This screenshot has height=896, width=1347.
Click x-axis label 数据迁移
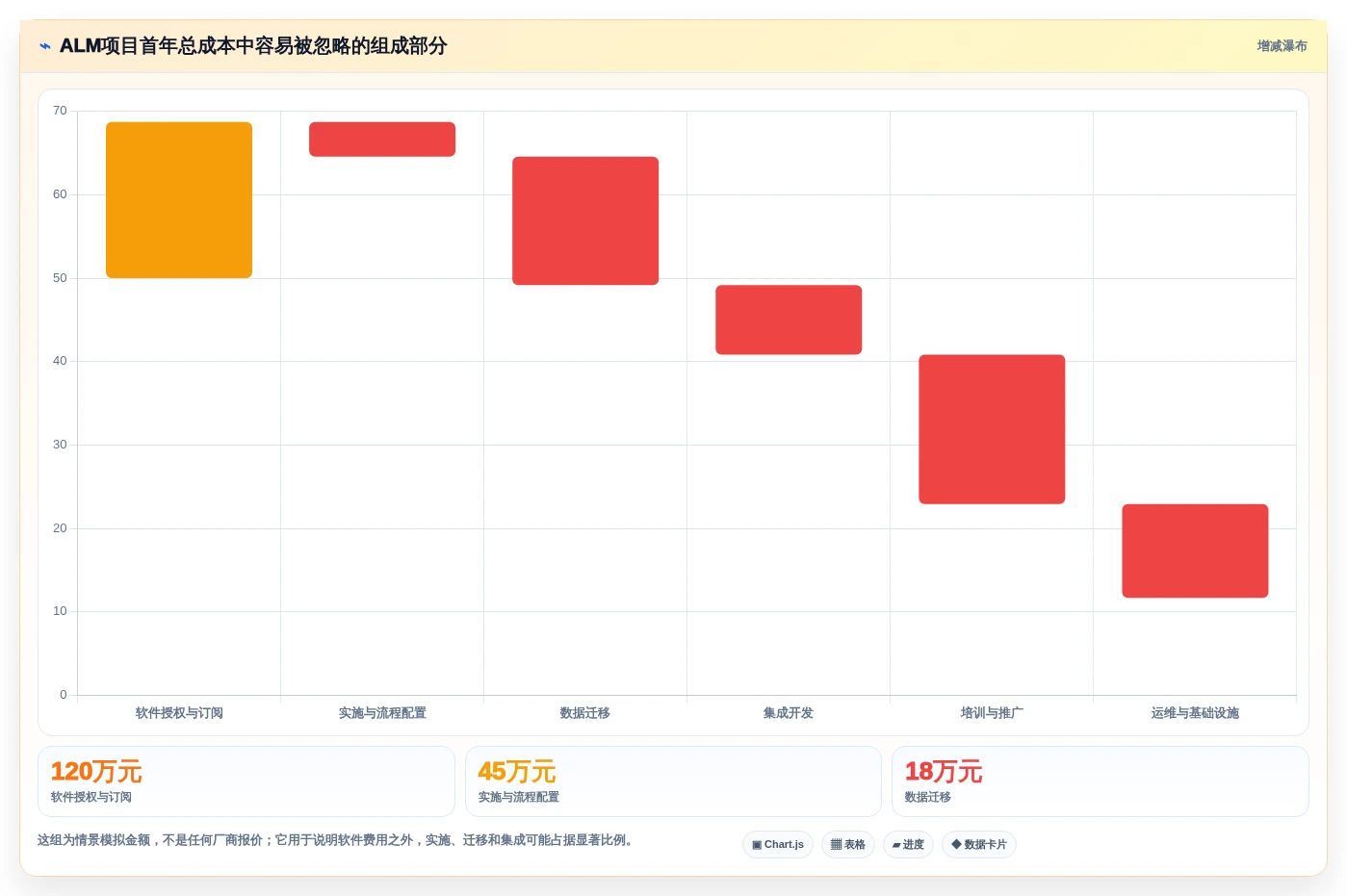pyautogui.click(x=585, y=713)
